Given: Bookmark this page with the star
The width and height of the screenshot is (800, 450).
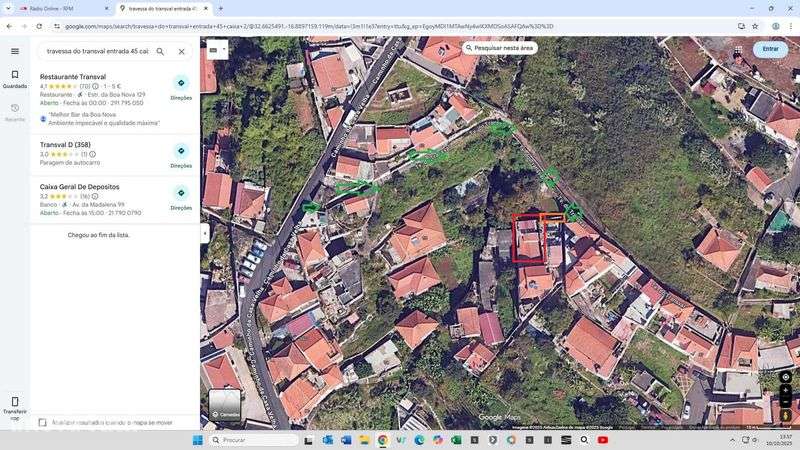Looking at the screenshot, I should 755,26.
